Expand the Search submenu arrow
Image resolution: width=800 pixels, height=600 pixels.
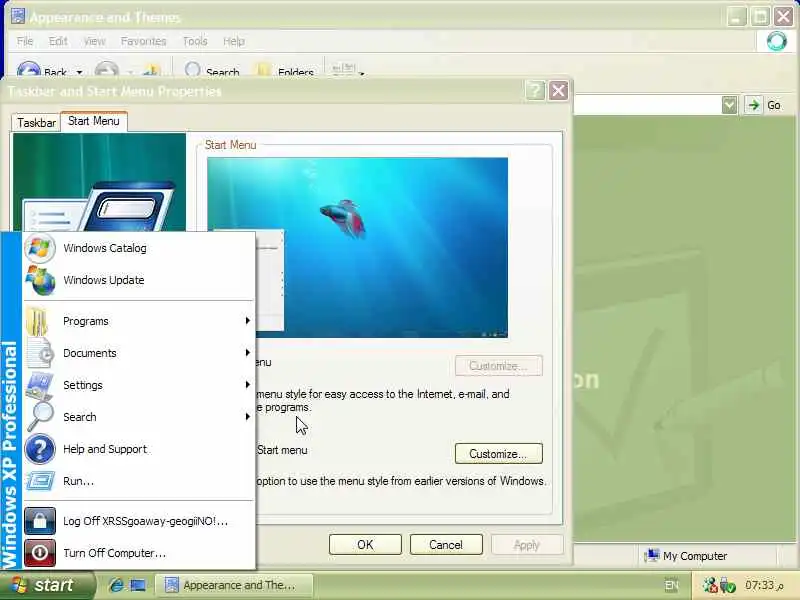tap(247, 417)
